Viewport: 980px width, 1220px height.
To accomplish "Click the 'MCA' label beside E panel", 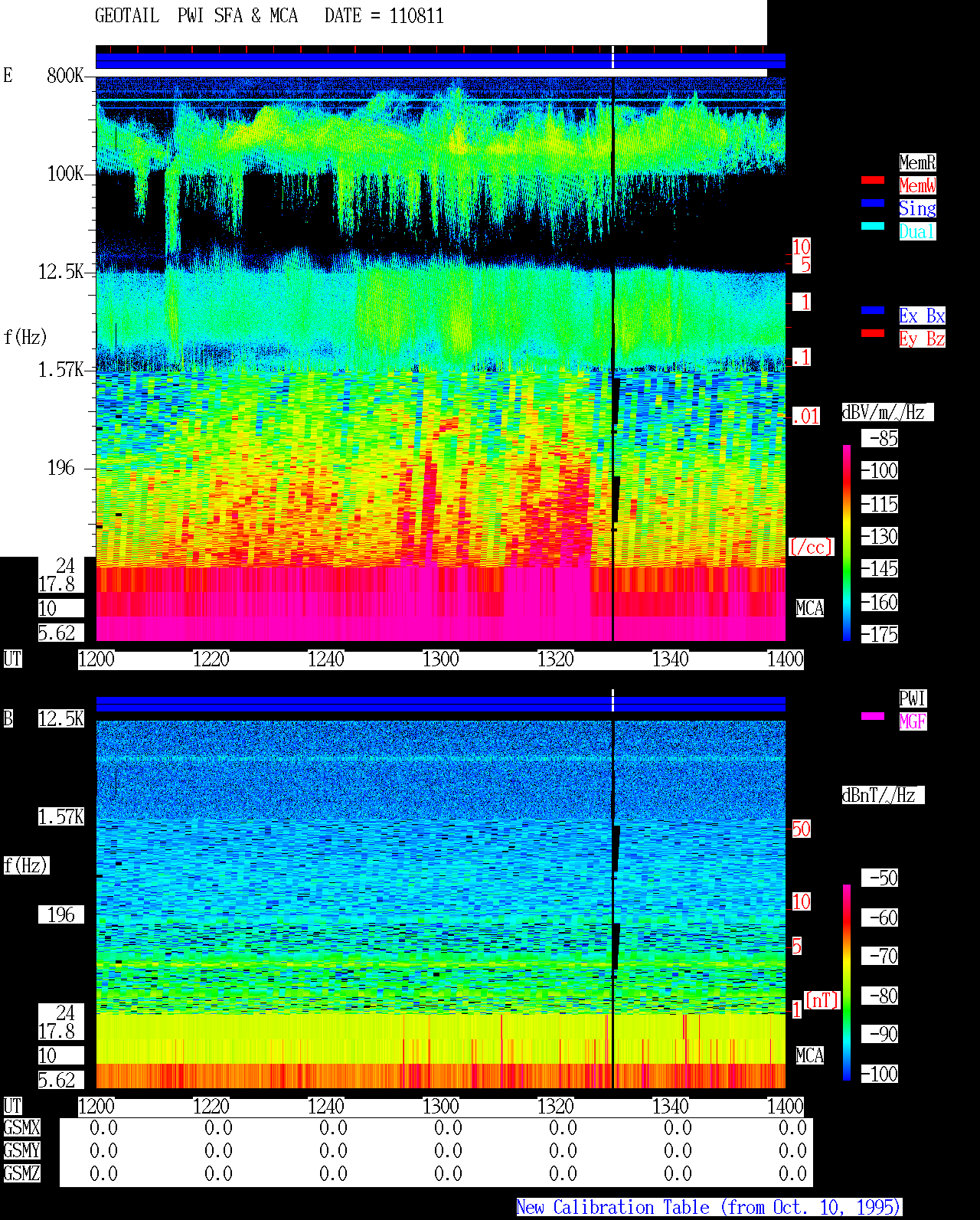I will pos(809,608).
